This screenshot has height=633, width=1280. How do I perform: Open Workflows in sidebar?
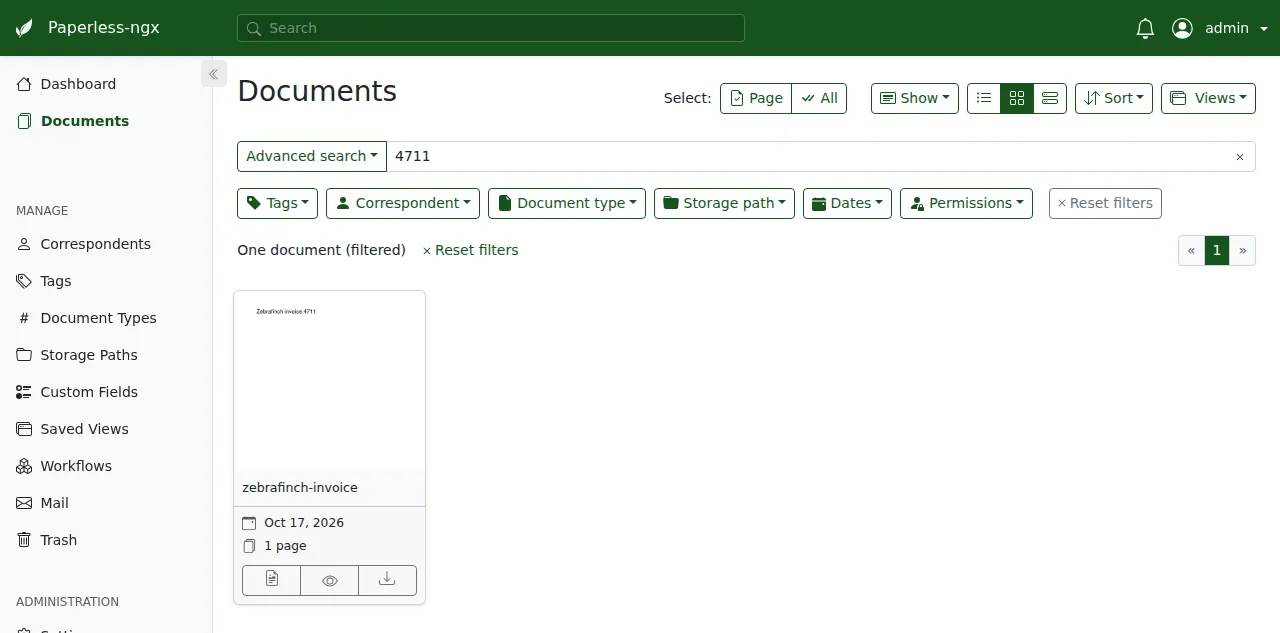(x=76, y=466)
